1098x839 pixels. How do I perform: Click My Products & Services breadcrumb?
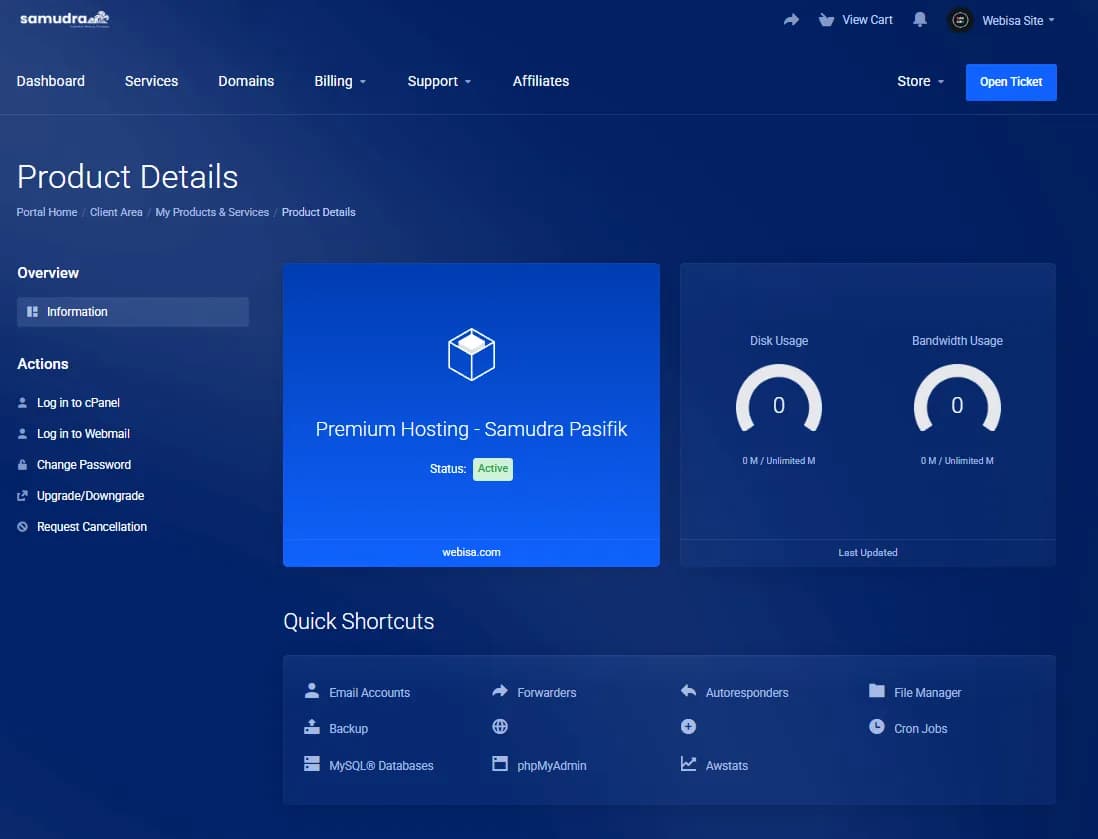pyautogui.click(x=212, y=212)
